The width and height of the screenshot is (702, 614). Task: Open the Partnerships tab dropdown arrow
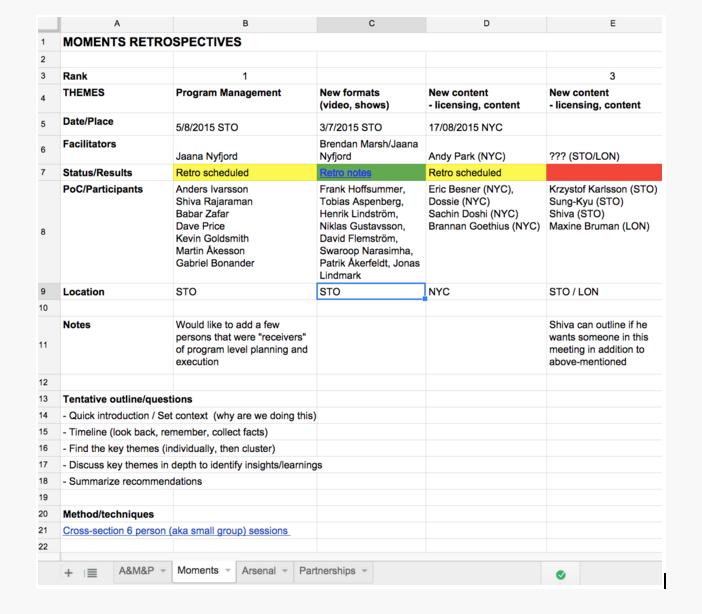(364, 571)
